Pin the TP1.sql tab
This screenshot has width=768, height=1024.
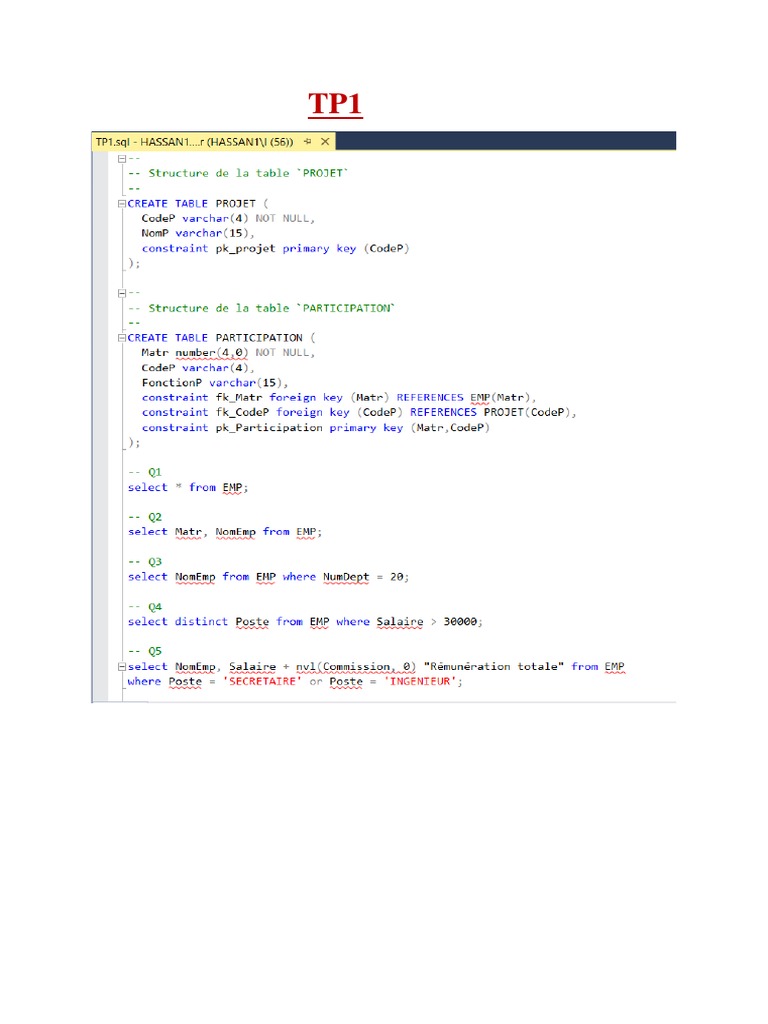click(308, 142)
